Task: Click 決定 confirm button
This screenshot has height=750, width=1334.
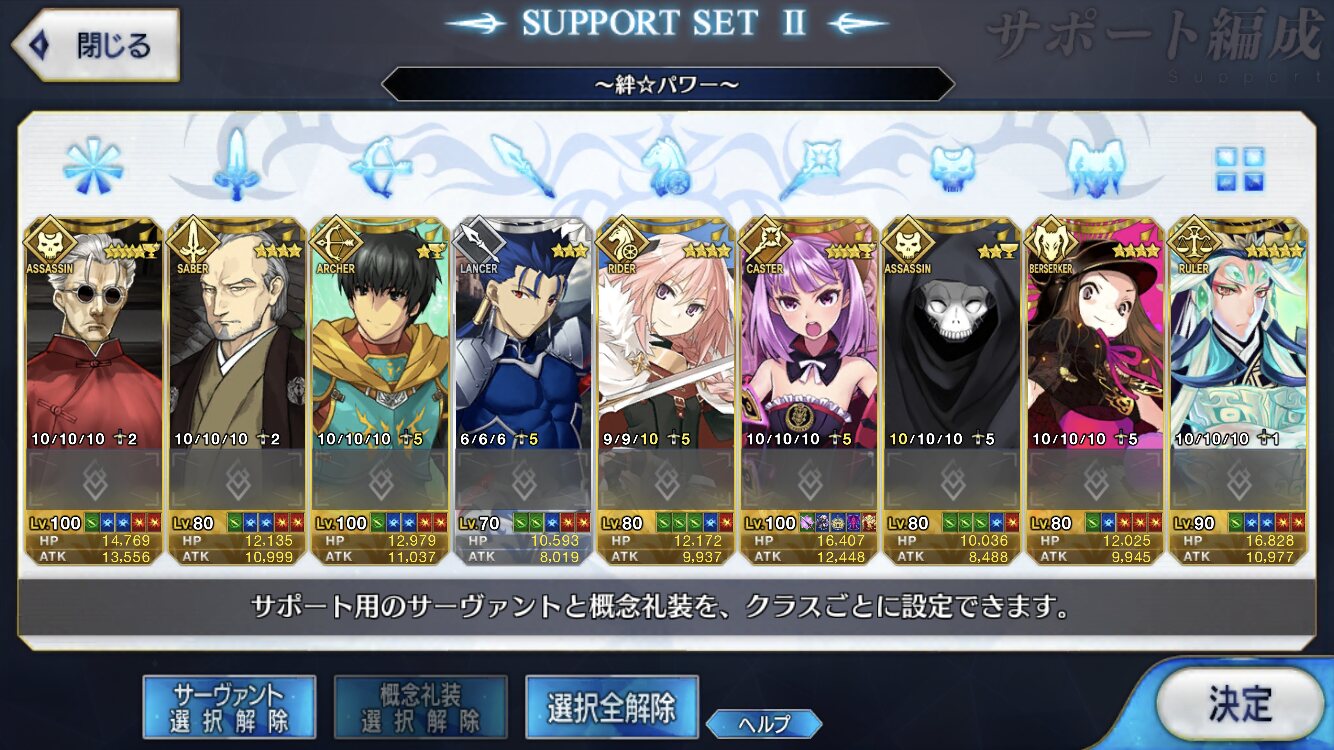Action: [x=1240, y=704]
